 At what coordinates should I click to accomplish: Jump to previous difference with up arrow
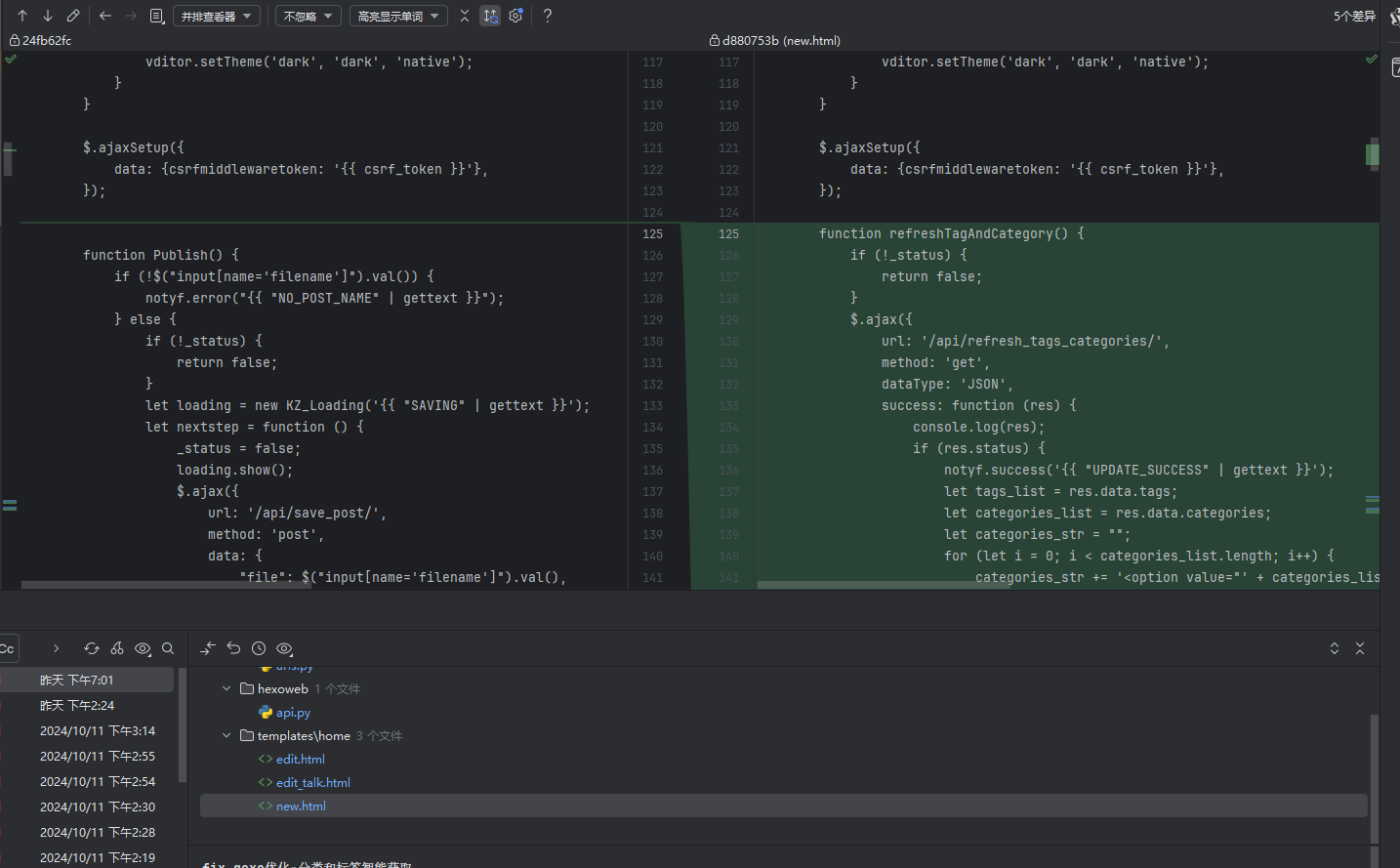click(22, 16)
